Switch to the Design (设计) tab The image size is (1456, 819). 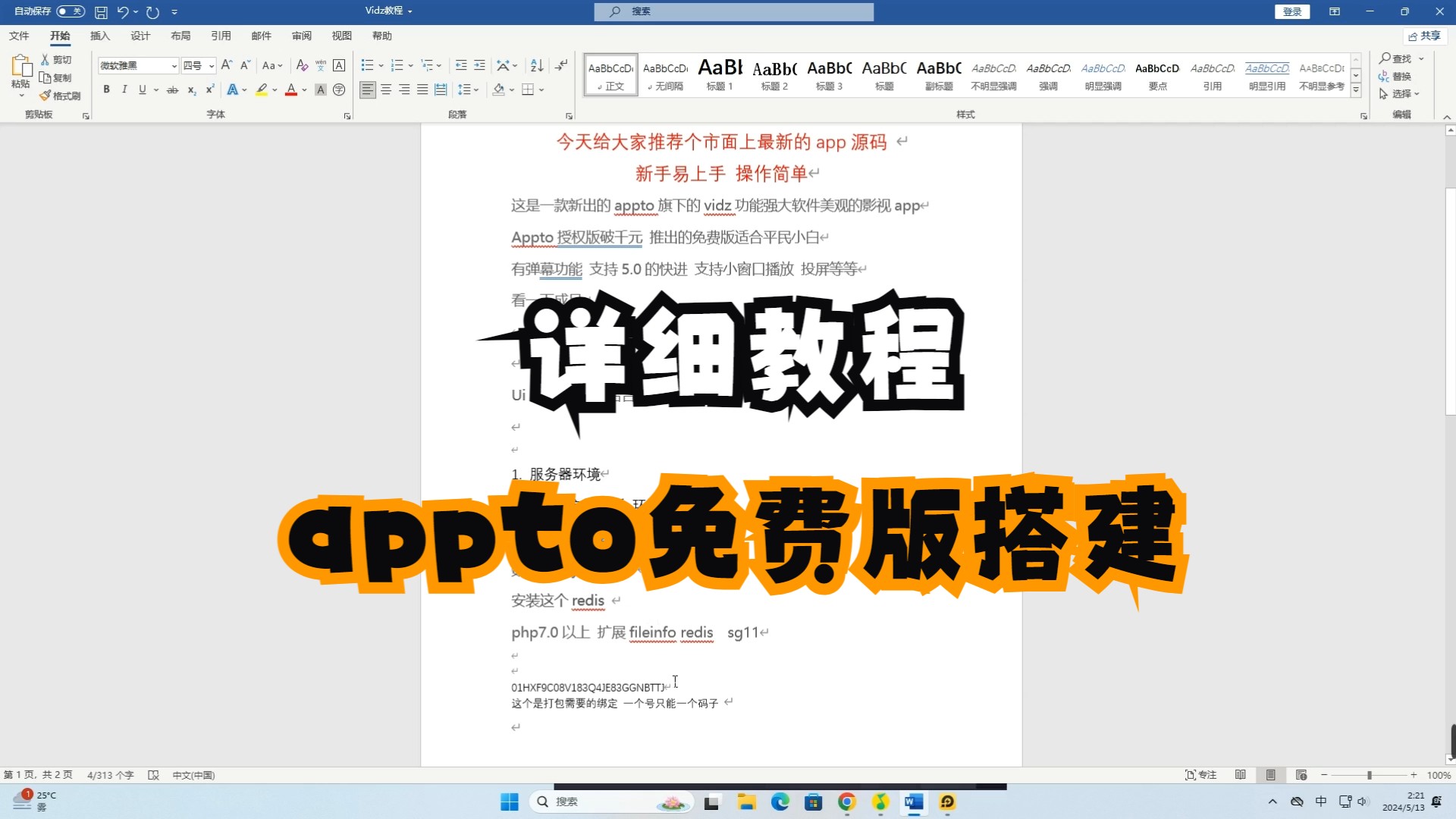click(x=140, y=36)
